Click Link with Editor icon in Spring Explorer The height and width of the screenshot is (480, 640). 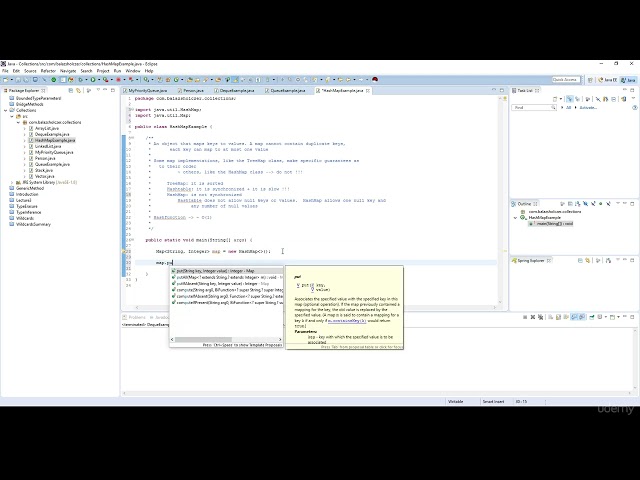pyautogui.click(x=588, y=260)
